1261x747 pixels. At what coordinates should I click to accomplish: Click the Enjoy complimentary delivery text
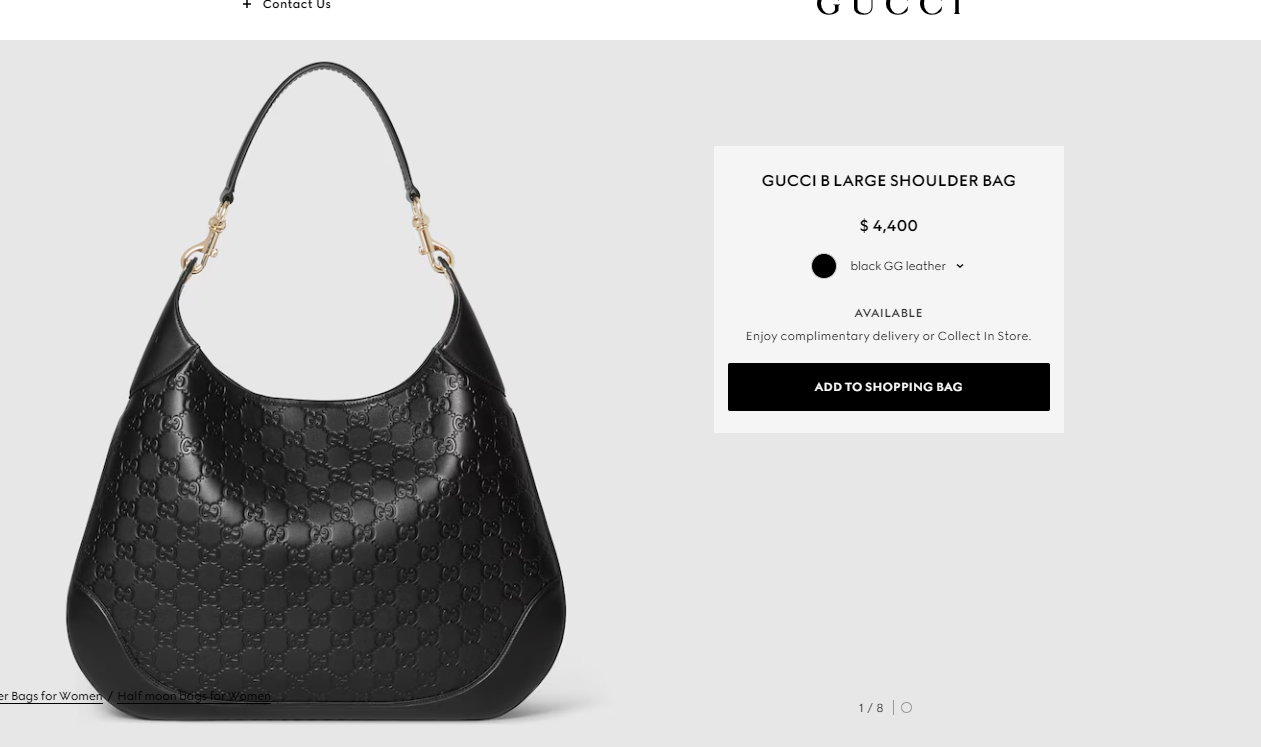click(x=832, y=336)
